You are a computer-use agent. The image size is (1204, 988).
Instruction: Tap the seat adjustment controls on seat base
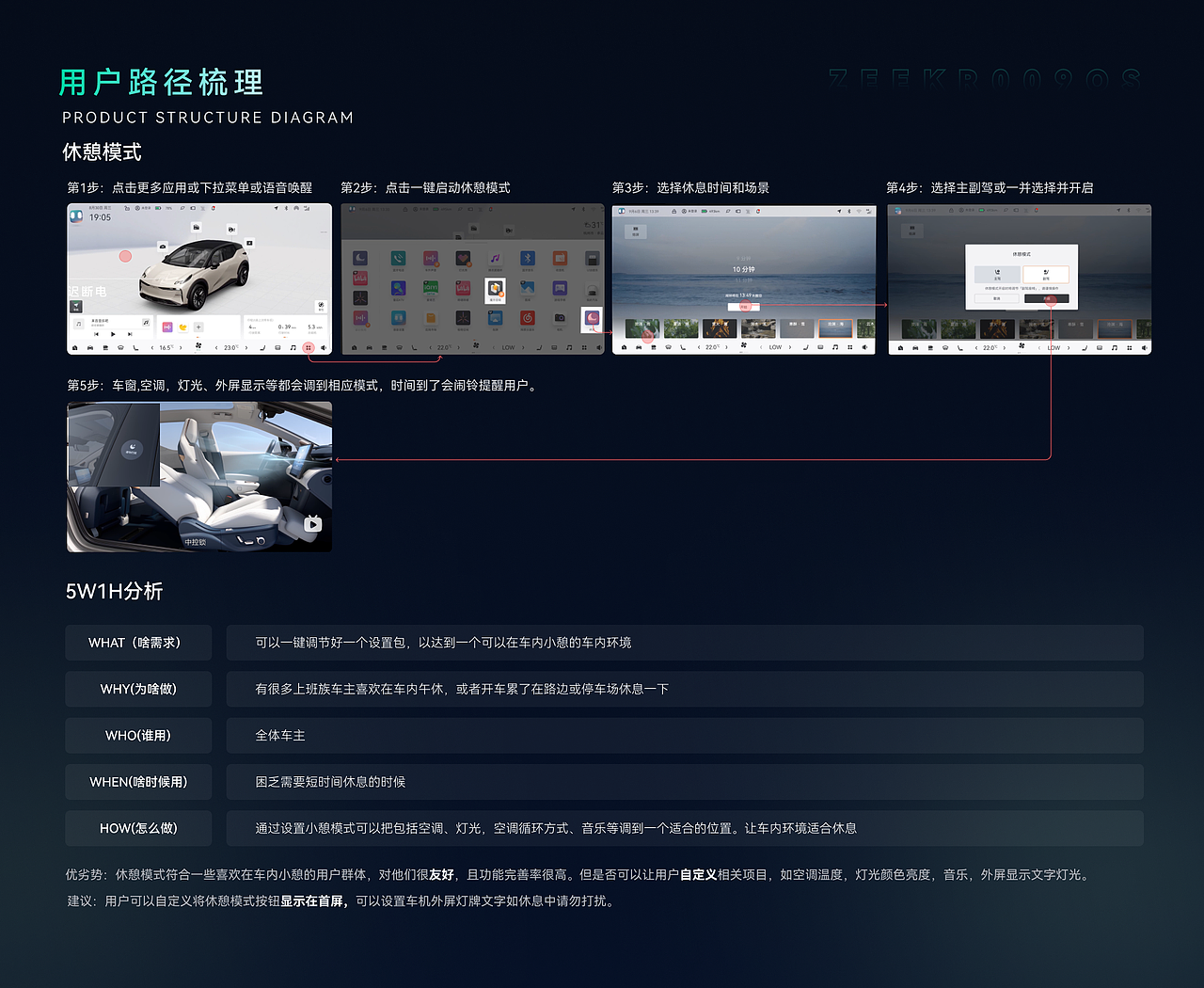click(251, 540)
